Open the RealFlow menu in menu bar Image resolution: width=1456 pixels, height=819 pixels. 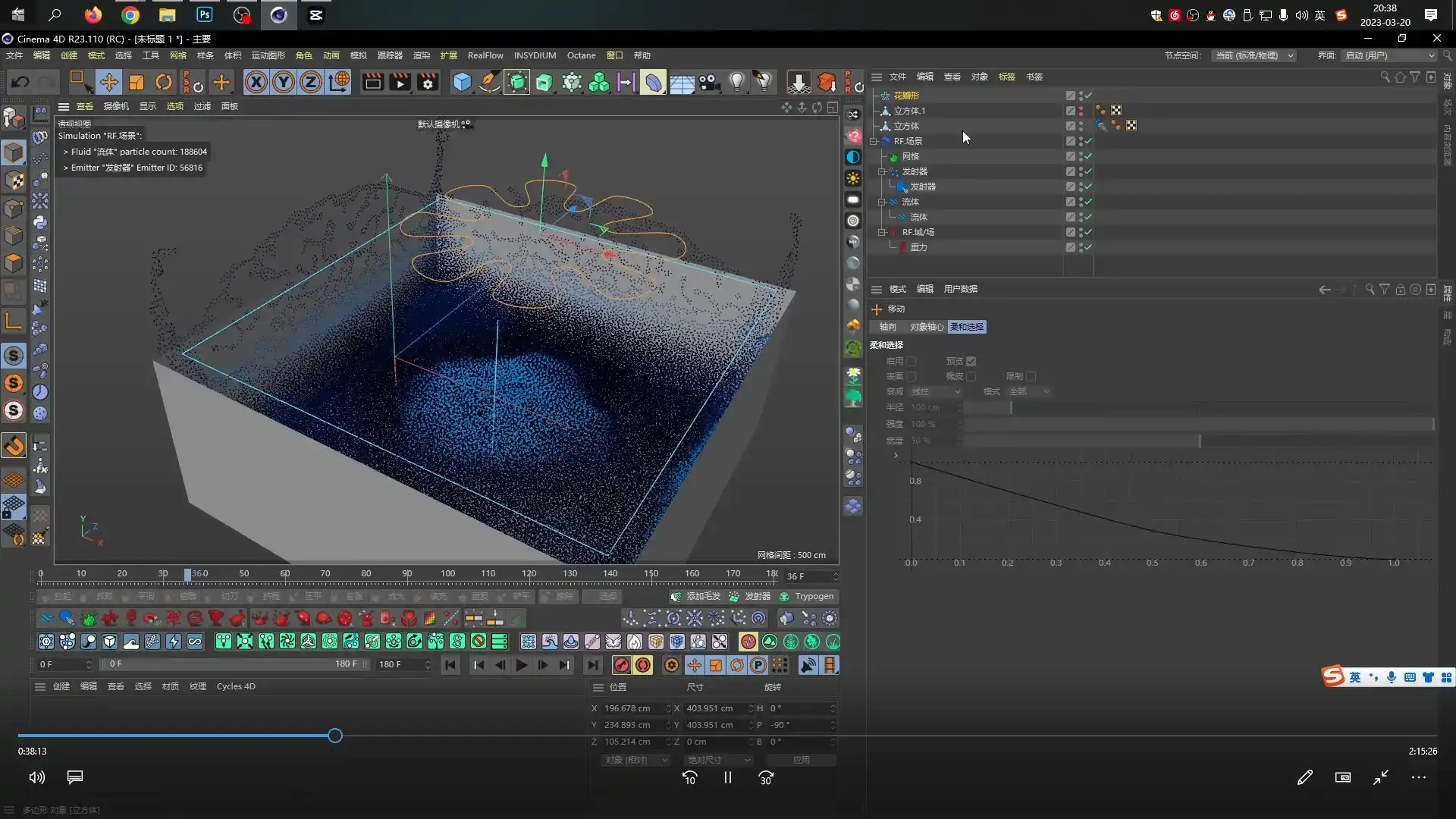tap(485, 55)
